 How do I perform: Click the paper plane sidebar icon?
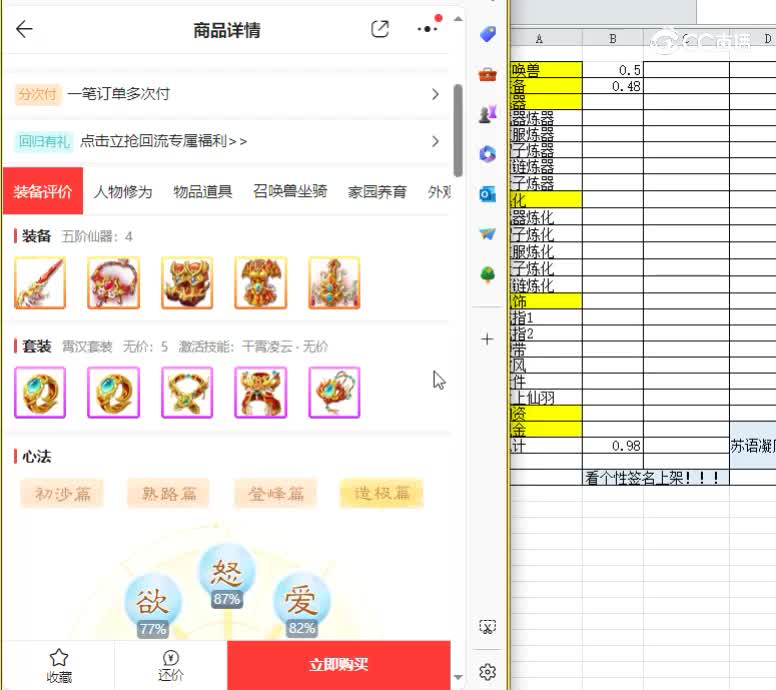point(487,234)
